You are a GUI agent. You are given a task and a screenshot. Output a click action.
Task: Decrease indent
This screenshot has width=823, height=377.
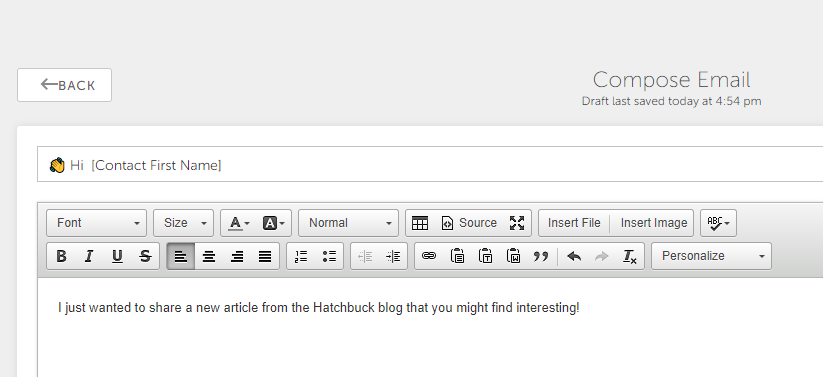(365, 256)
